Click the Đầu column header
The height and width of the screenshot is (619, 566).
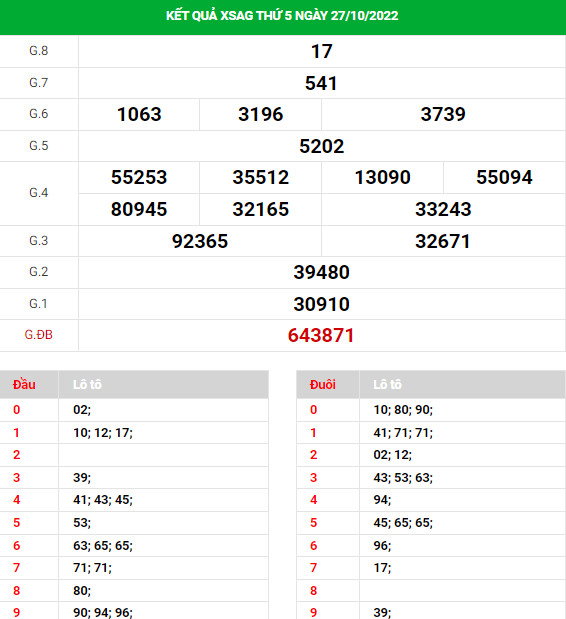tap(24, 385)
